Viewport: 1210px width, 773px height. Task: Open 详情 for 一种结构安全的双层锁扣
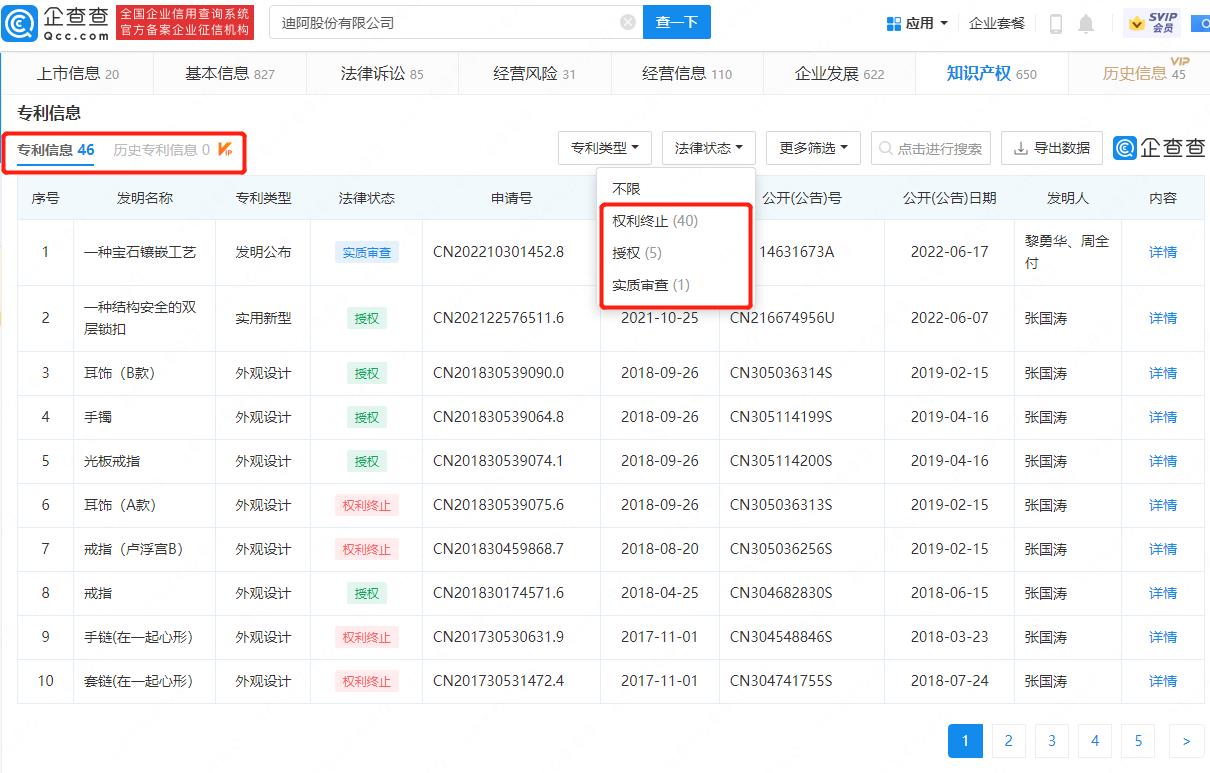(1163, 318)
